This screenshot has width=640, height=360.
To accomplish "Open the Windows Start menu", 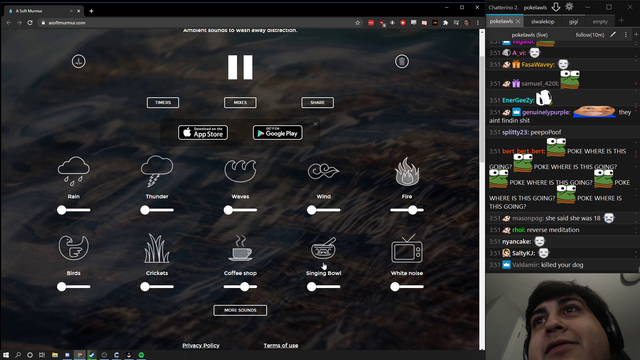I will [x=6, y=355].
